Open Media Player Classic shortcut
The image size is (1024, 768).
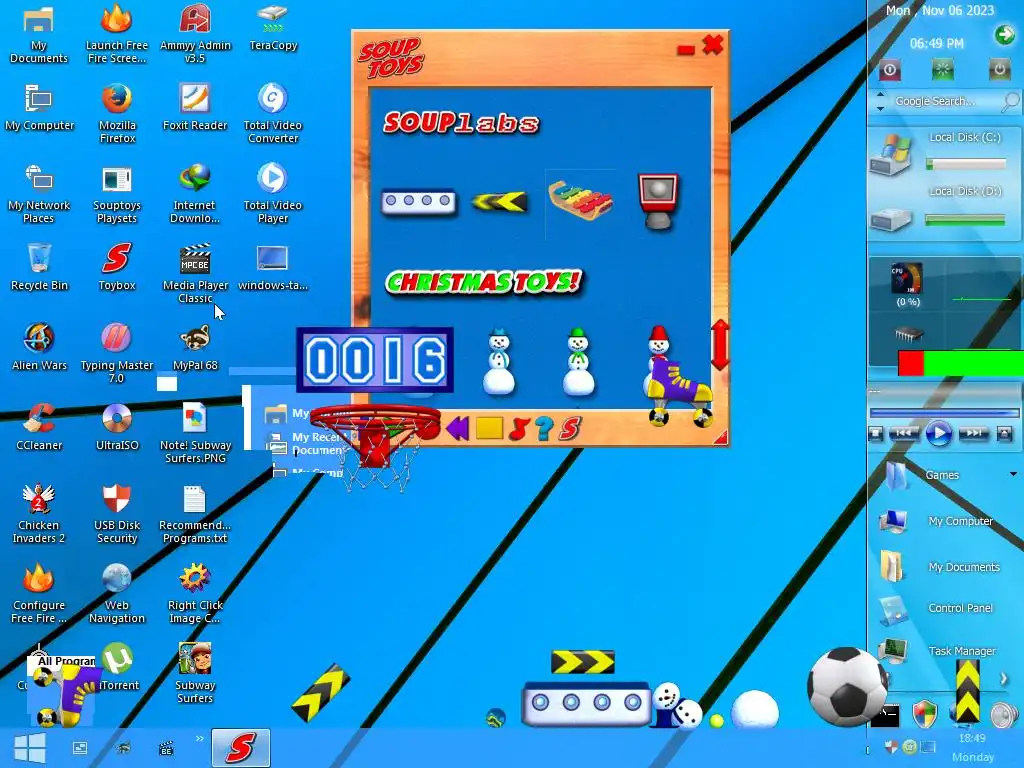pyautogui.click(x=195, y=273)
